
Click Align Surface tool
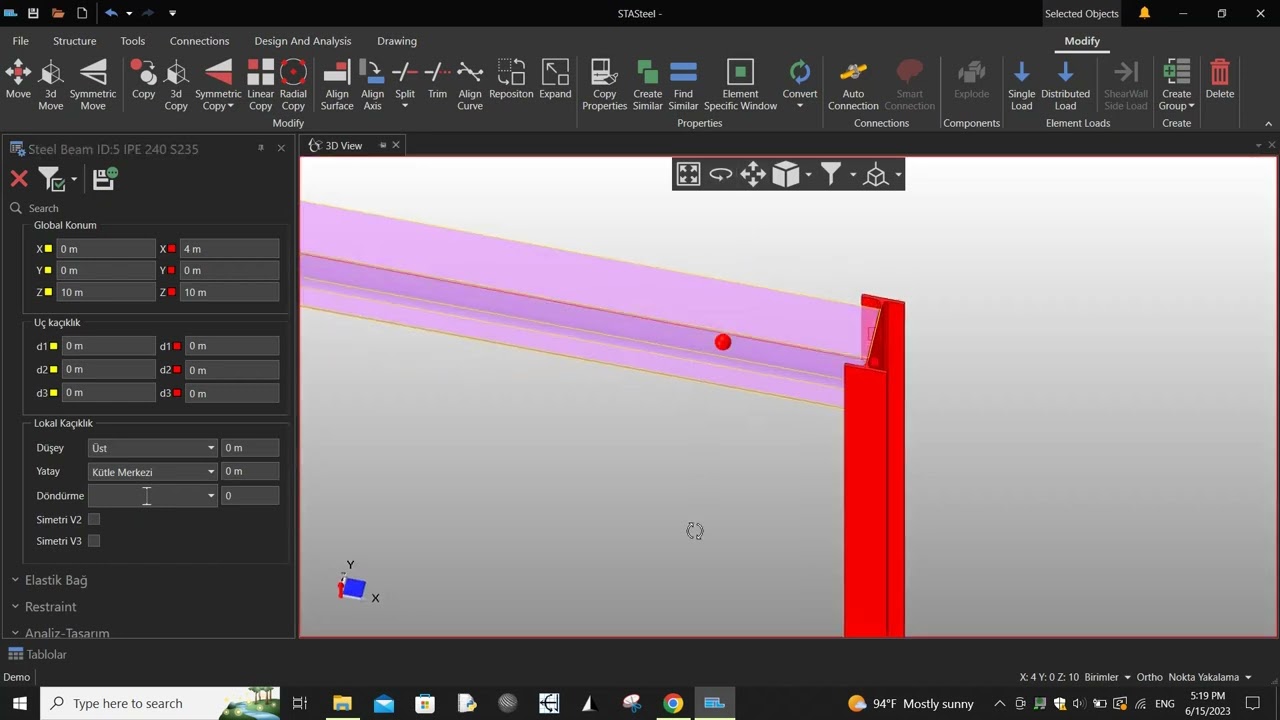337,85
